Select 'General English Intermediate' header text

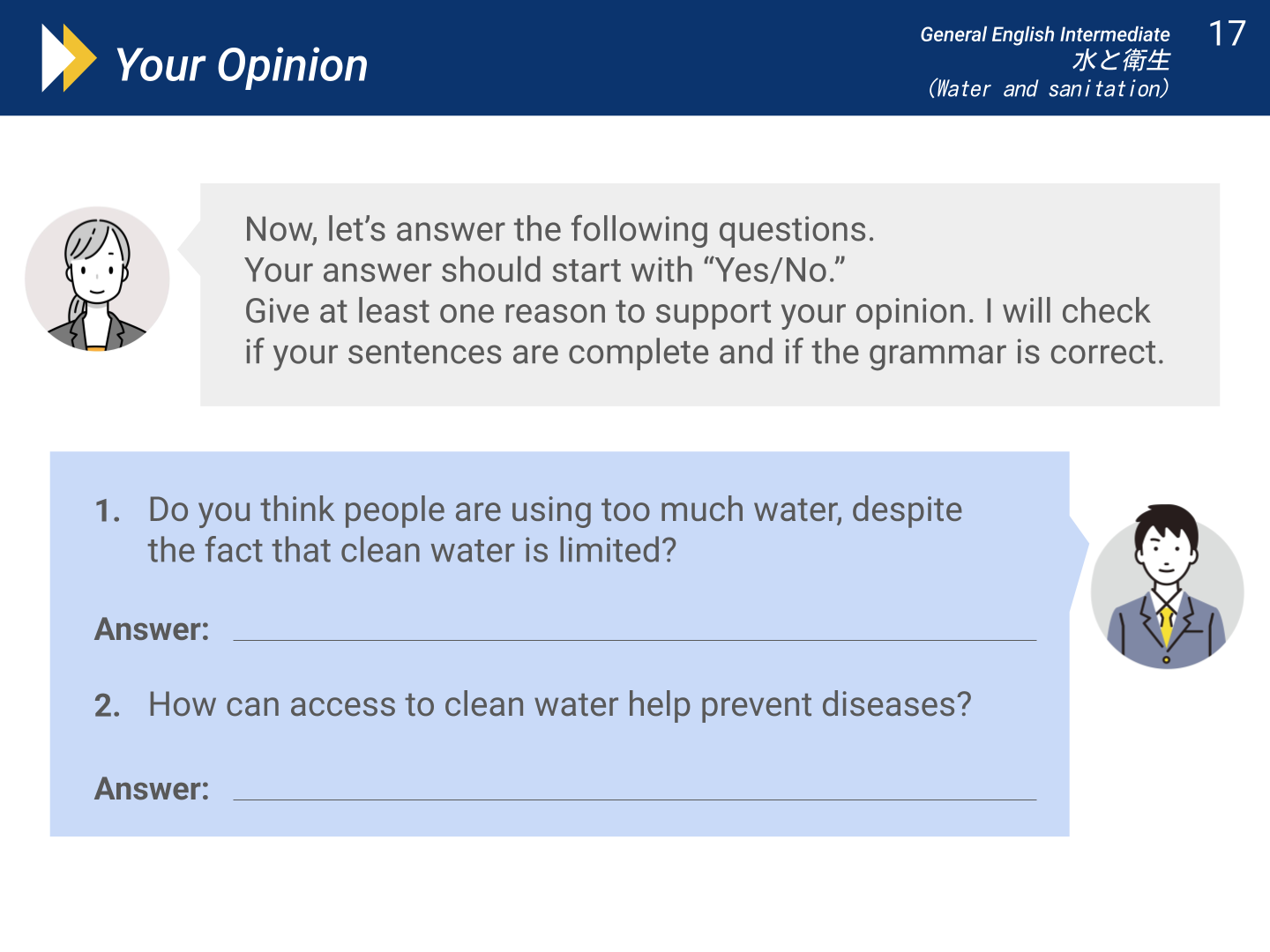click(1045, 34)
